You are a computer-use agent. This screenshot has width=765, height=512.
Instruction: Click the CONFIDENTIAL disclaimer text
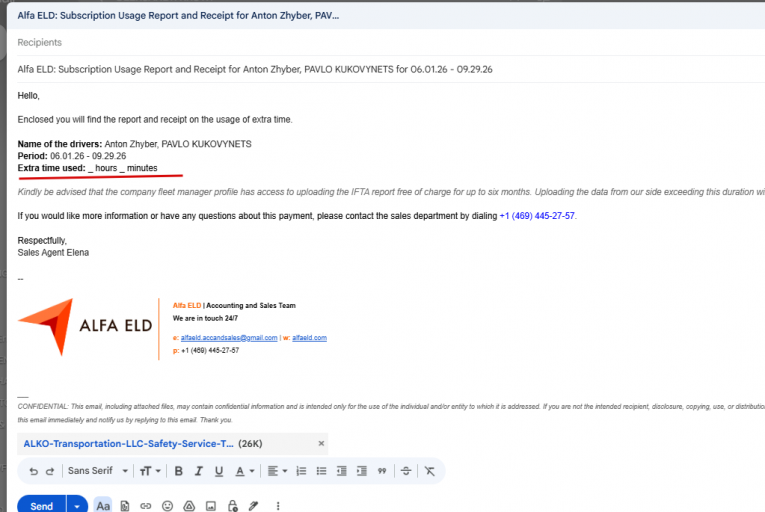[390, 413]
